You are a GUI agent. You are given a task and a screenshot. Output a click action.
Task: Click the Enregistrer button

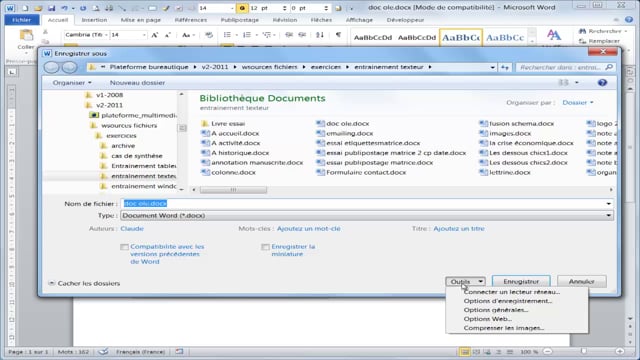pyautogui.click(x=521, y=282)
